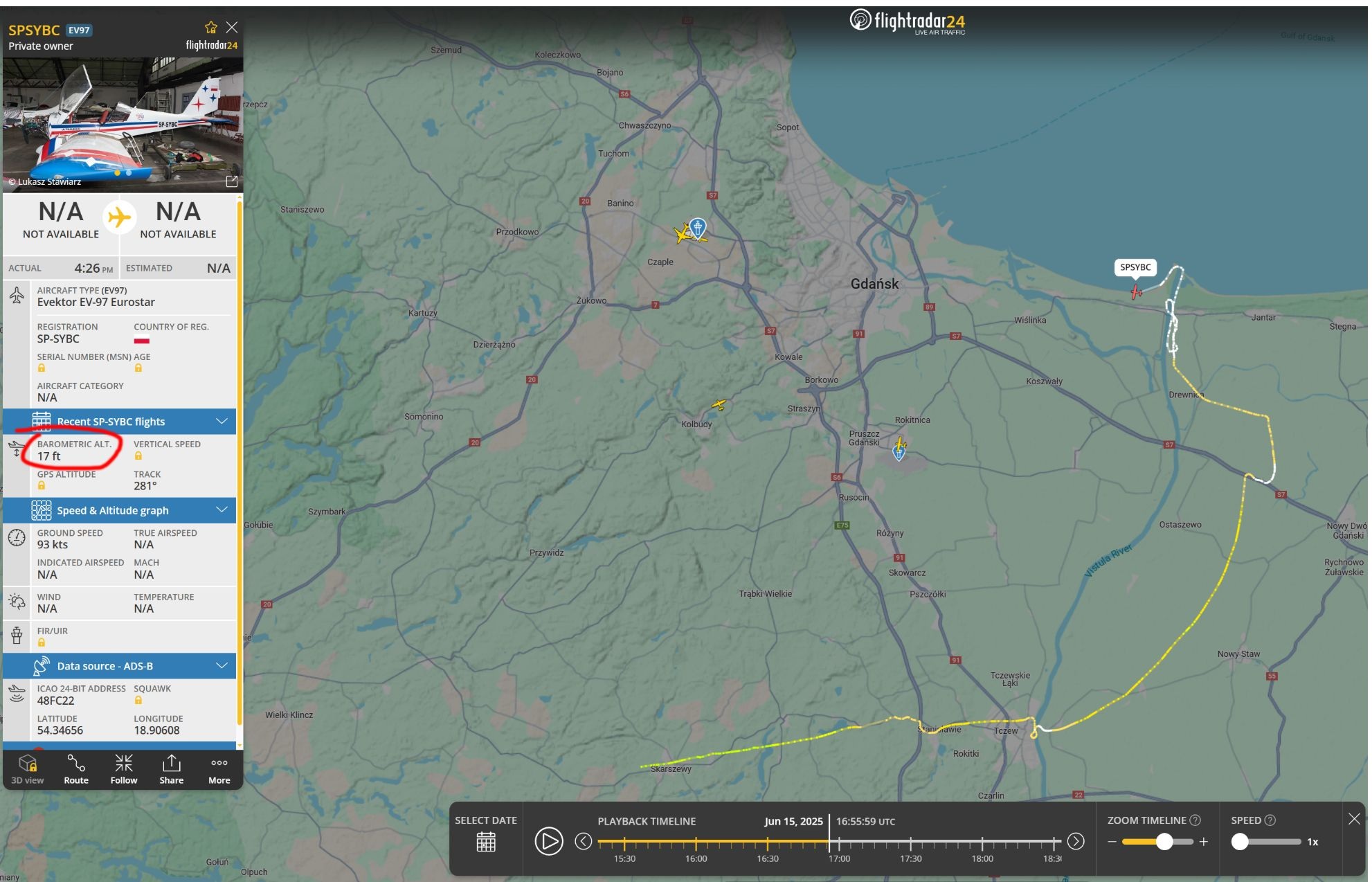
Task: Click the SPSYBC callsign title
Action: click(x=34, y=30)
